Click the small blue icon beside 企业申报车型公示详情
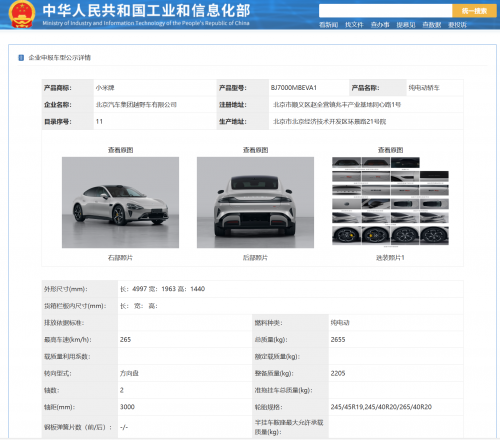 pyautogui.click(x=21, y=58)
